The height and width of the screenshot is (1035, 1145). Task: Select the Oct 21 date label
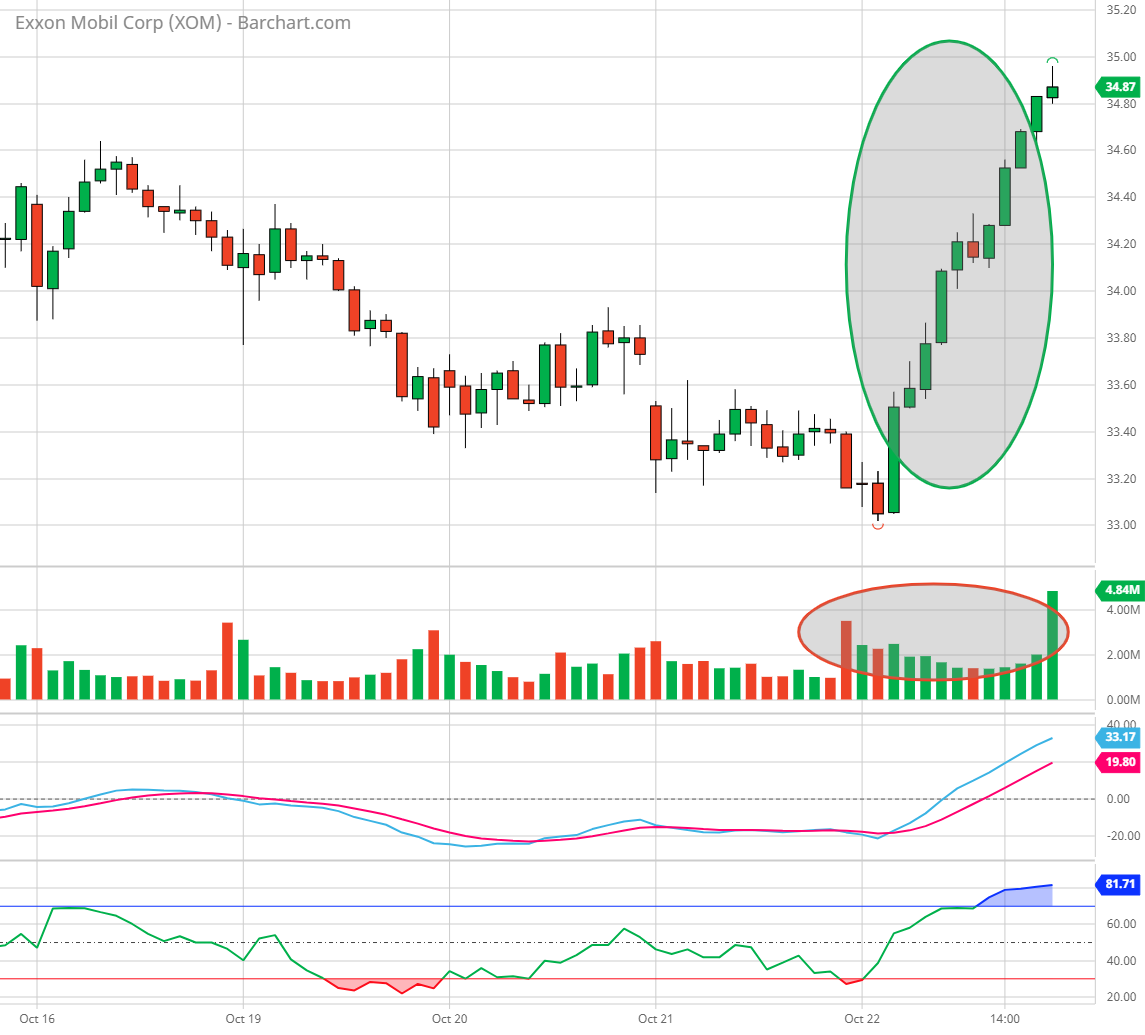point(656,1018)
